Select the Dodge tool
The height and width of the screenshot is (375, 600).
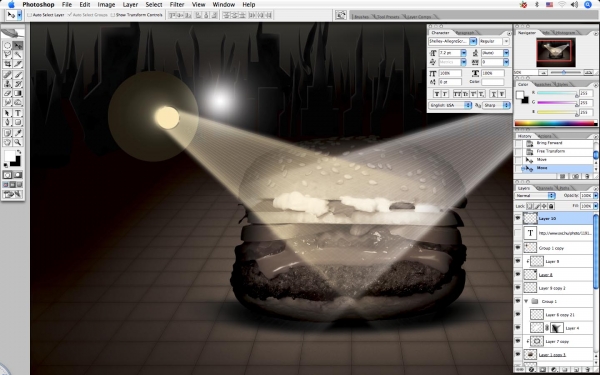coord(18,102)
